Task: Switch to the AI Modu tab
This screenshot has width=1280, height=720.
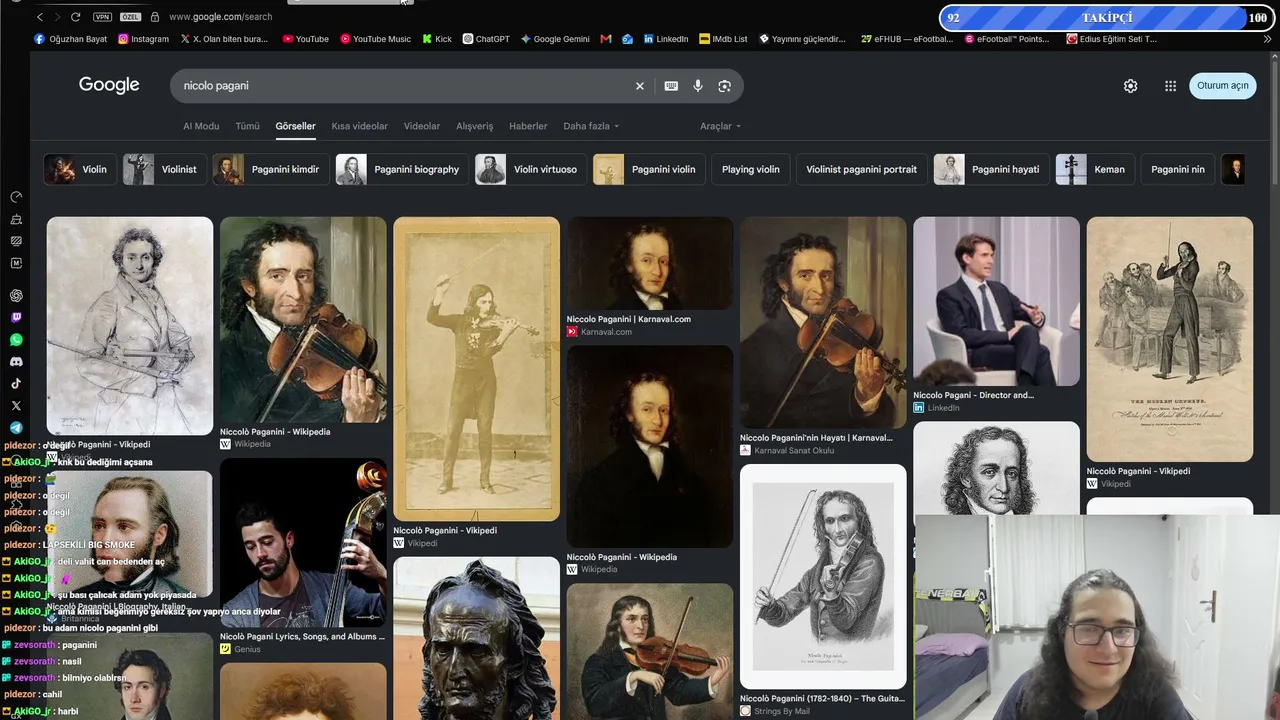Action: point(201,126)
